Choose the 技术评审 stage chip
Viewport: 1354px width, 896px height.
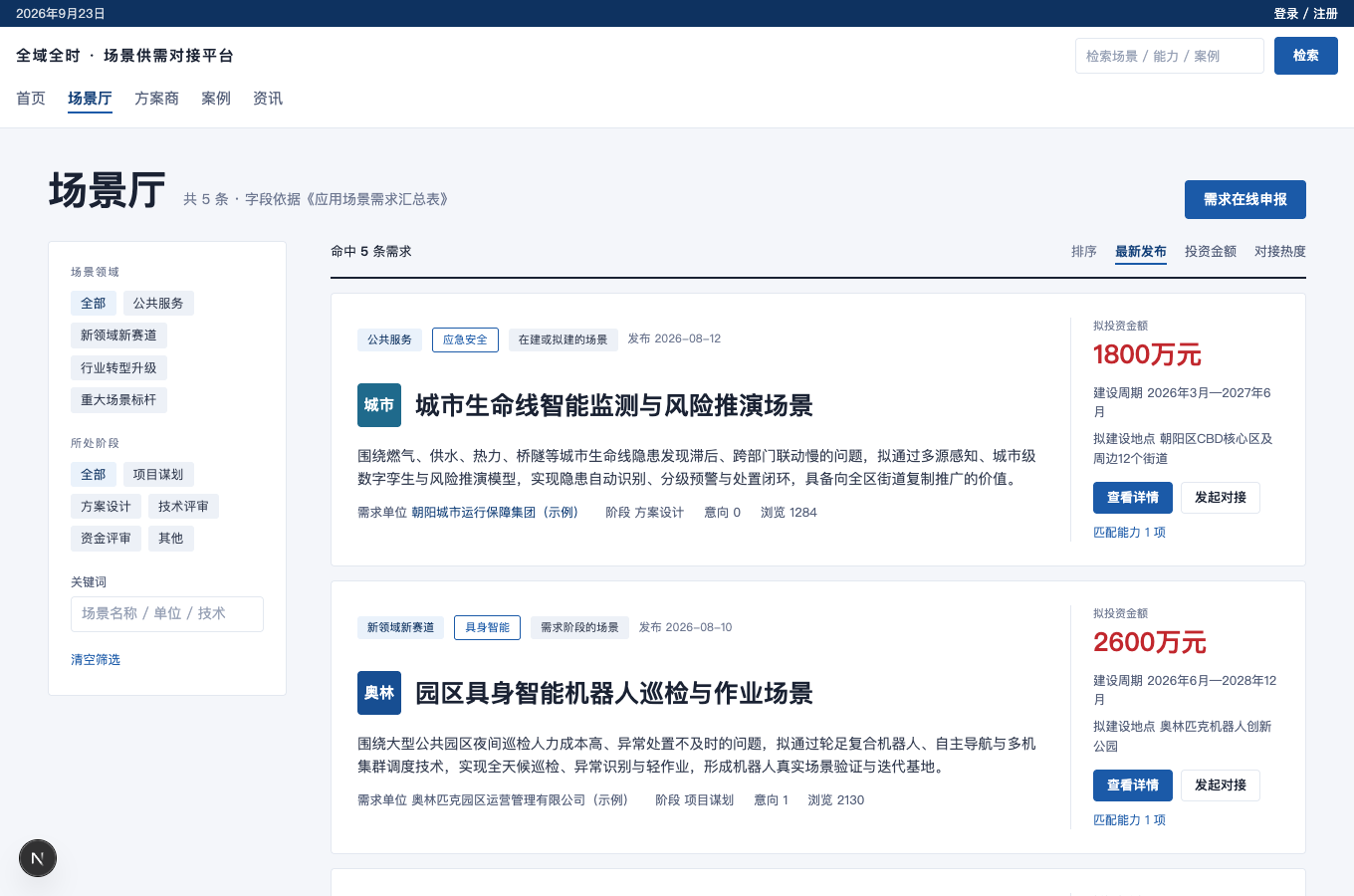tap(183, 507)
